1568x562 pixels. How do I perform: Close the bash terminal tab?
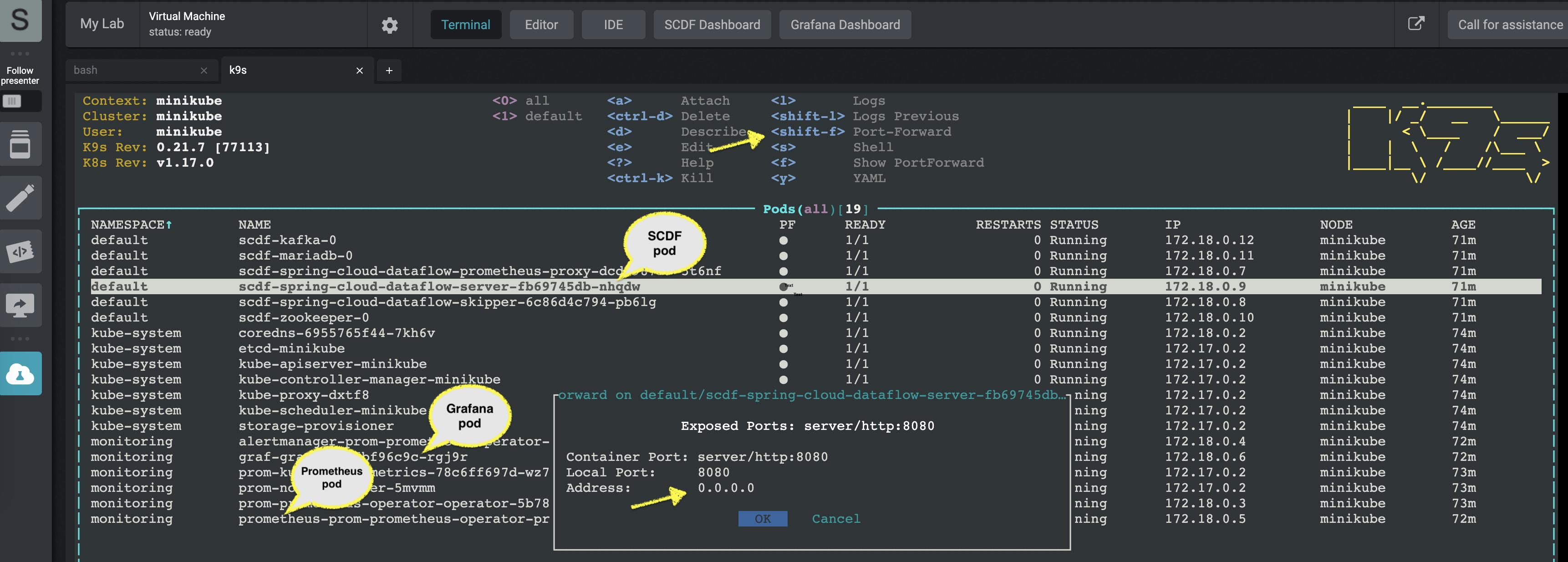(204, 71)
